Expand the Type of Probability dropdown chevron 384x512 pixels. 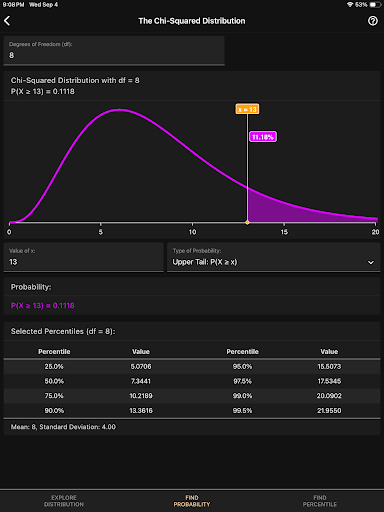tap(371, 262)
